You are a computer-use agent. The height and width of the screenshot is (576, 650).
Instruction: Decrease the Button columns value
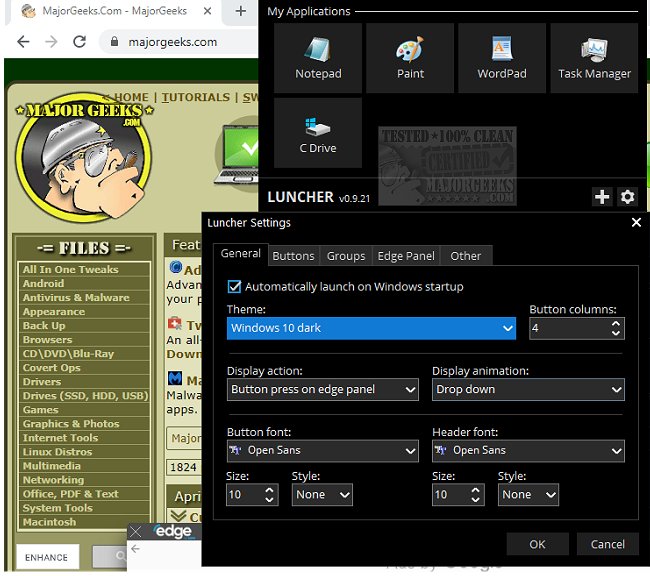[x=616, y=333]
